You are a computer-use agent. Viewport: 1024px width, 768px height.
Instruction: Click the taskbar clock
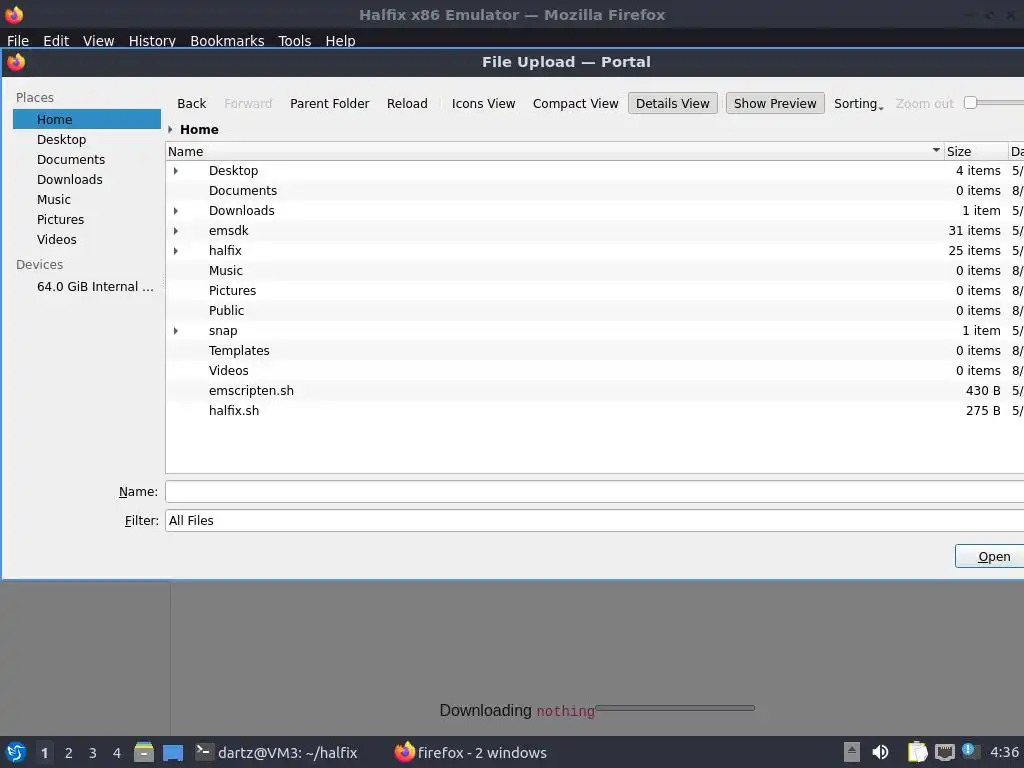click(1005, 752)
